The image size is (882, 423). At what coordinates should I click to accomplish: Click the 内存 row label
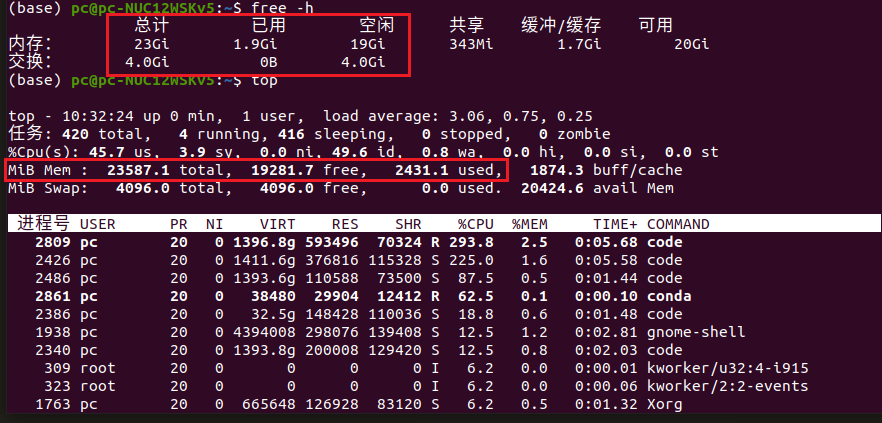29,44
